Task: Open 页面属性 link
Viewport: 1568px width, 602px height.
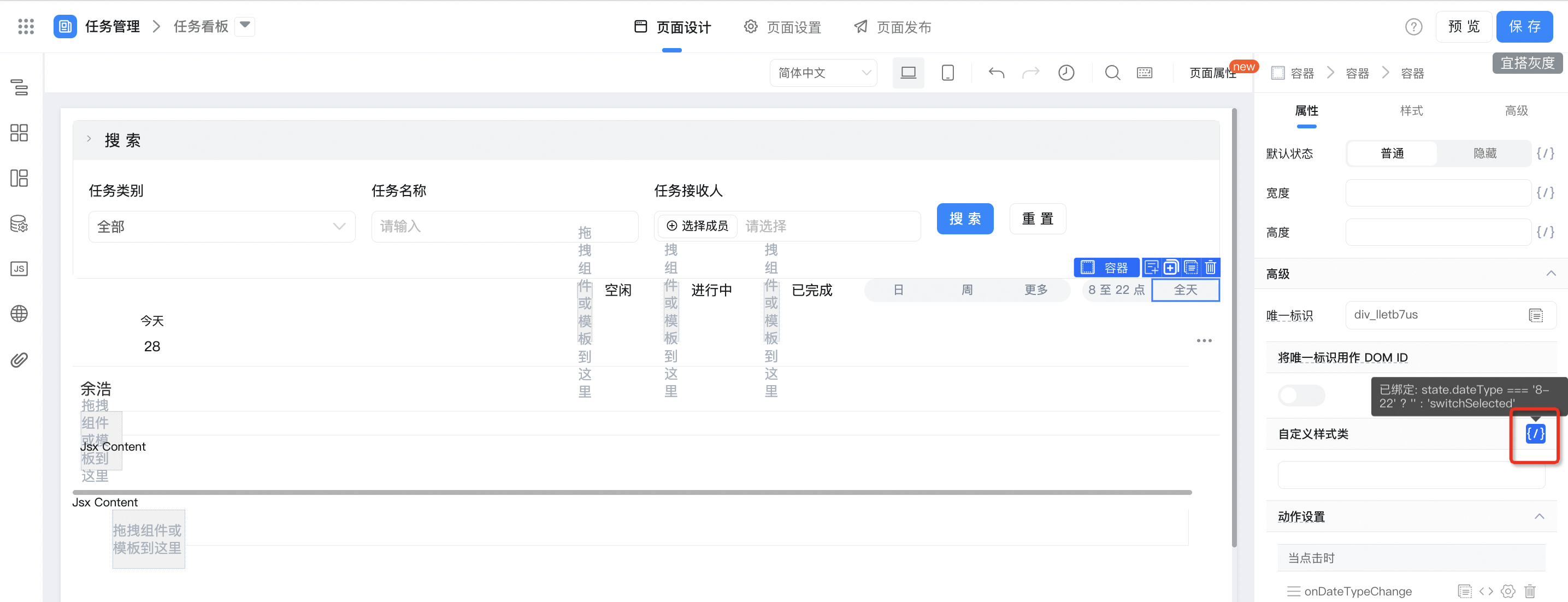Action: 1212,73
